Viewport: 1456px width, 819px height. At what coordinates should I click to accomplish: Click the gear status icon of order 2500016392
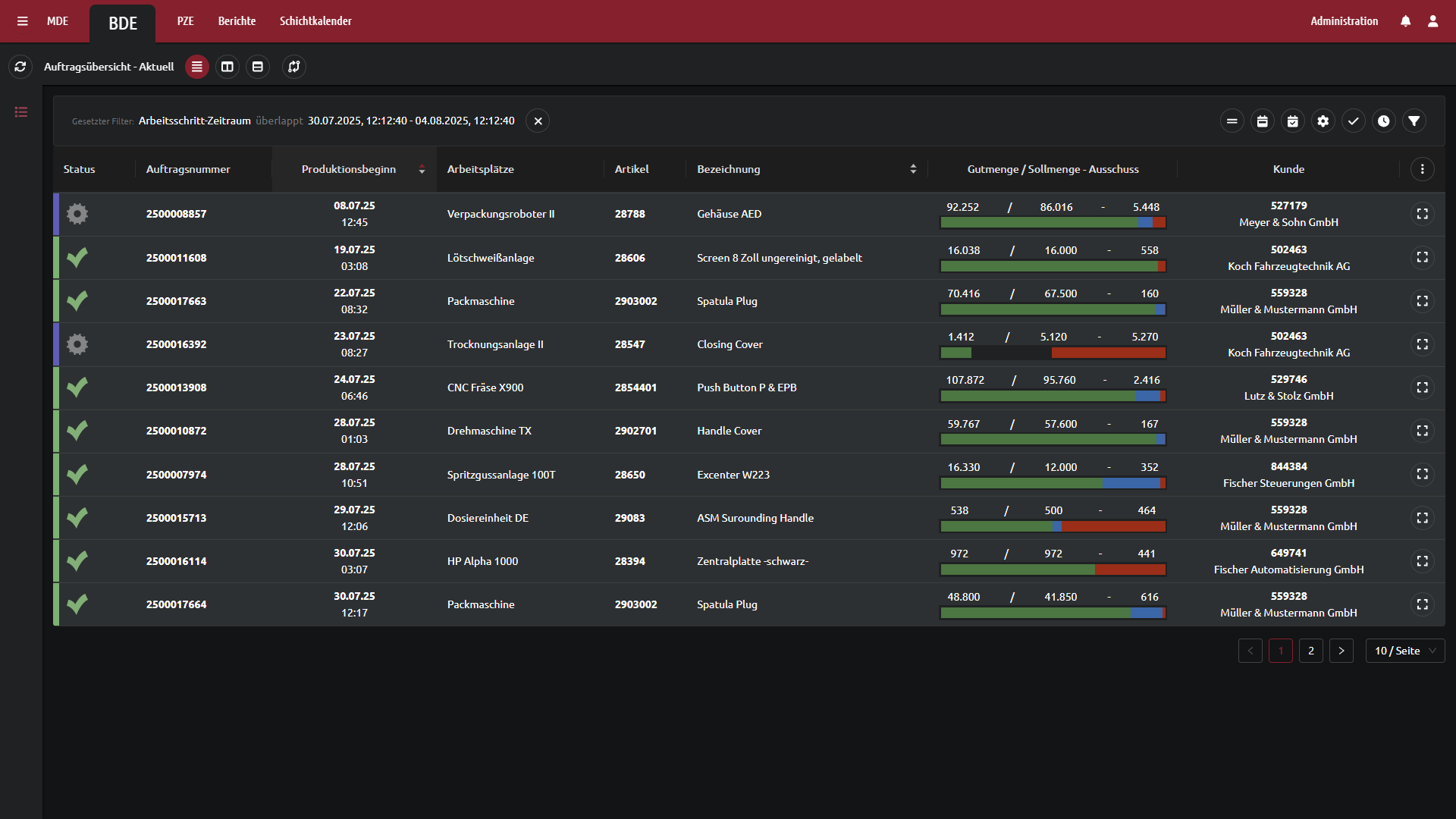pos(77,344)
